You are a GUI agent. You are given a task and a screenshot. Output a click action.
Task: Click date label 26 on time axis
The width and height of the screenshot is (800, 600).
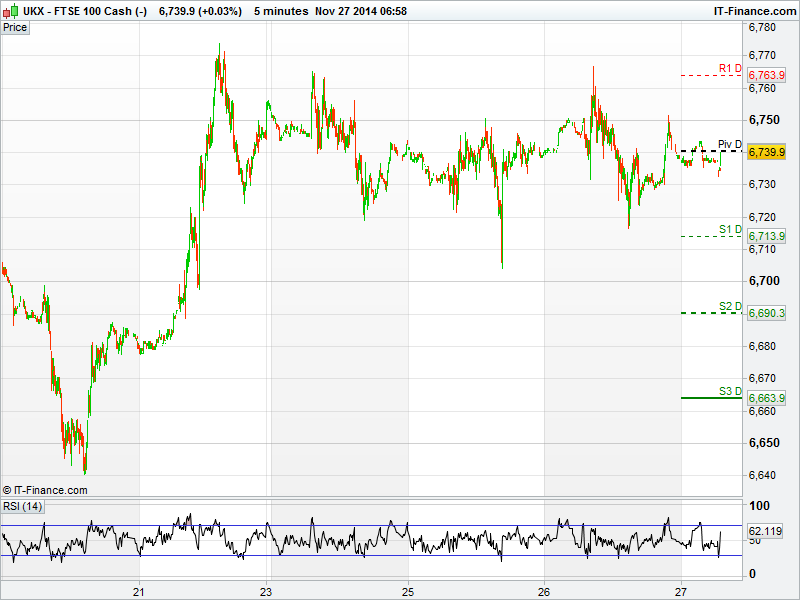545,591
